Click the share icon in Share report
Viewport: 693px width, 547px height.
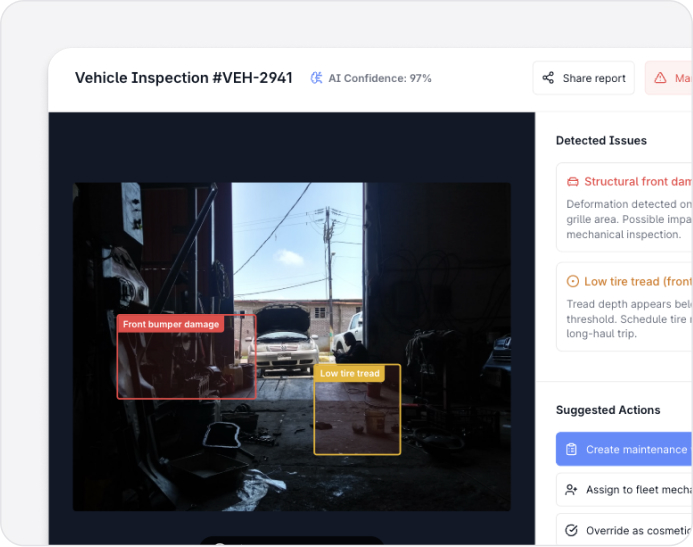(548, 78)
